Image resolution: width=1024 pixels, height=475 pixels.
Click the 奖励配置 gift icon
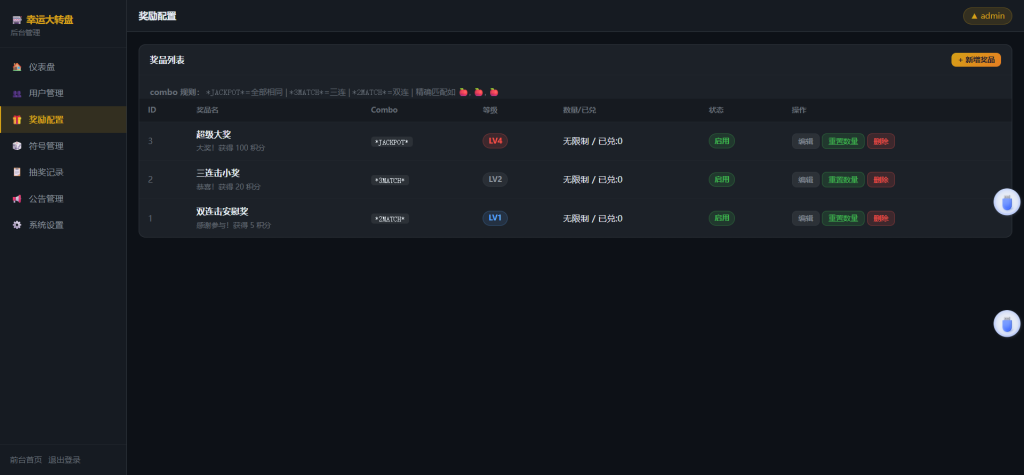(17, 120)
